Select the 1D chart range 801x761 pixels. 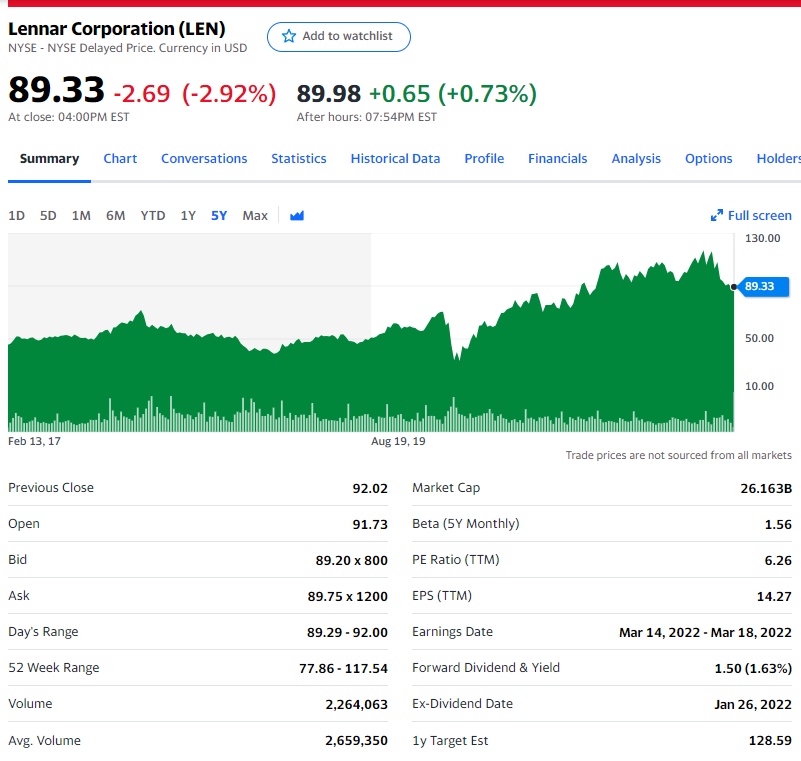click(x=16, y=216)
